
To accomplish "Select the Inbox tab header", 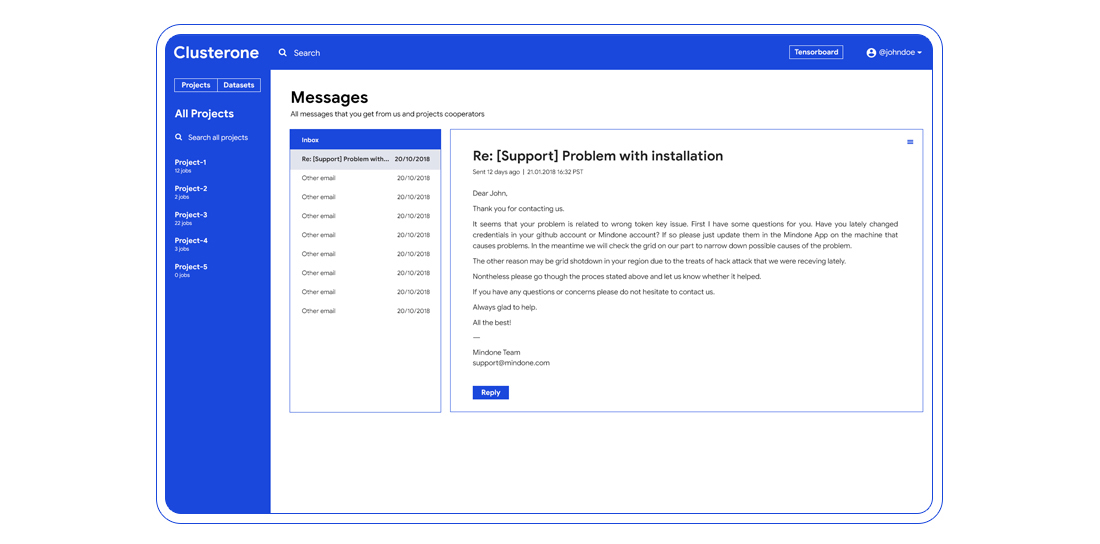I will (x=365, y=140).
